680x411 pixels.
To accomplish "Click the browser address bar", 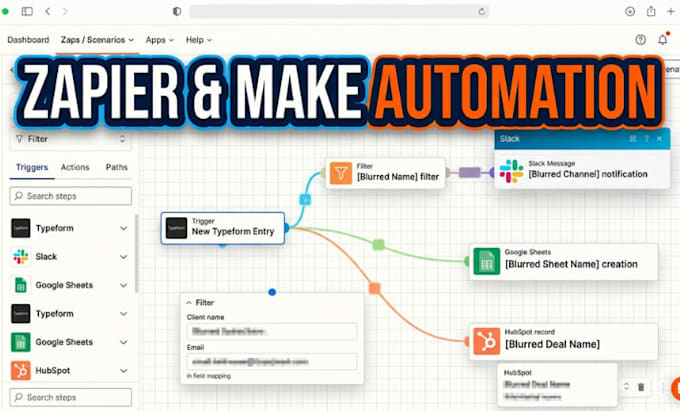I will (x=339, y=11).
